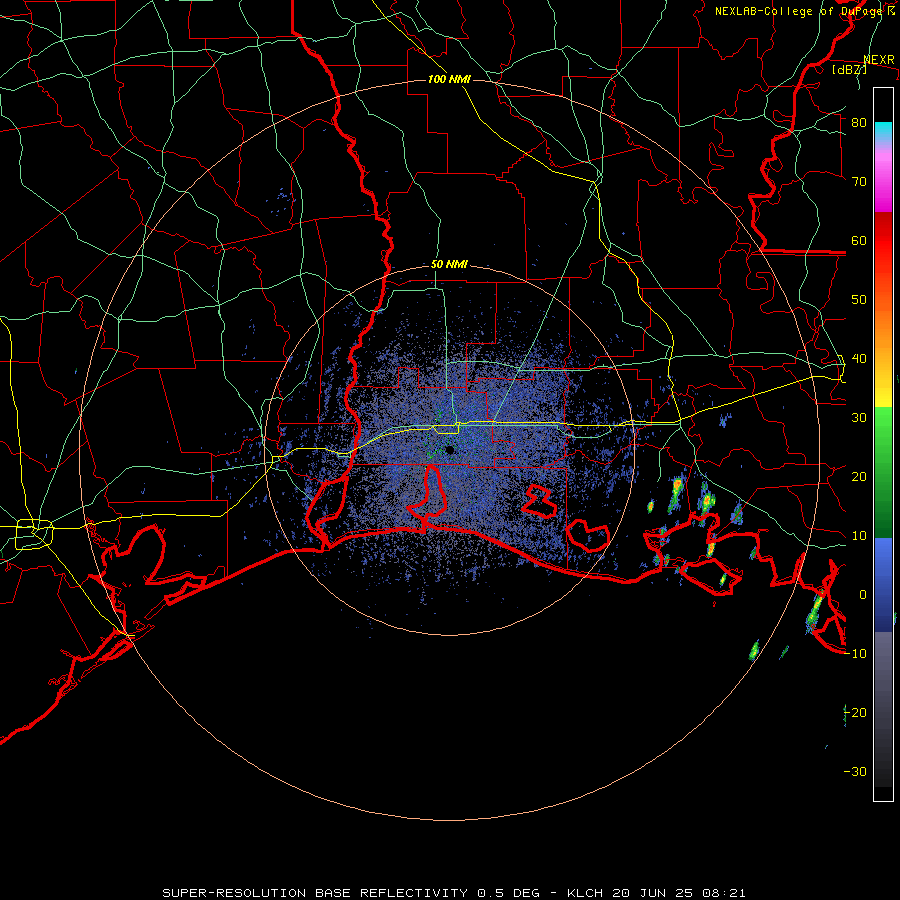Click the green segment of the reflectivity color bar
Screen dimensions: 900x900
tap(883, 472)
